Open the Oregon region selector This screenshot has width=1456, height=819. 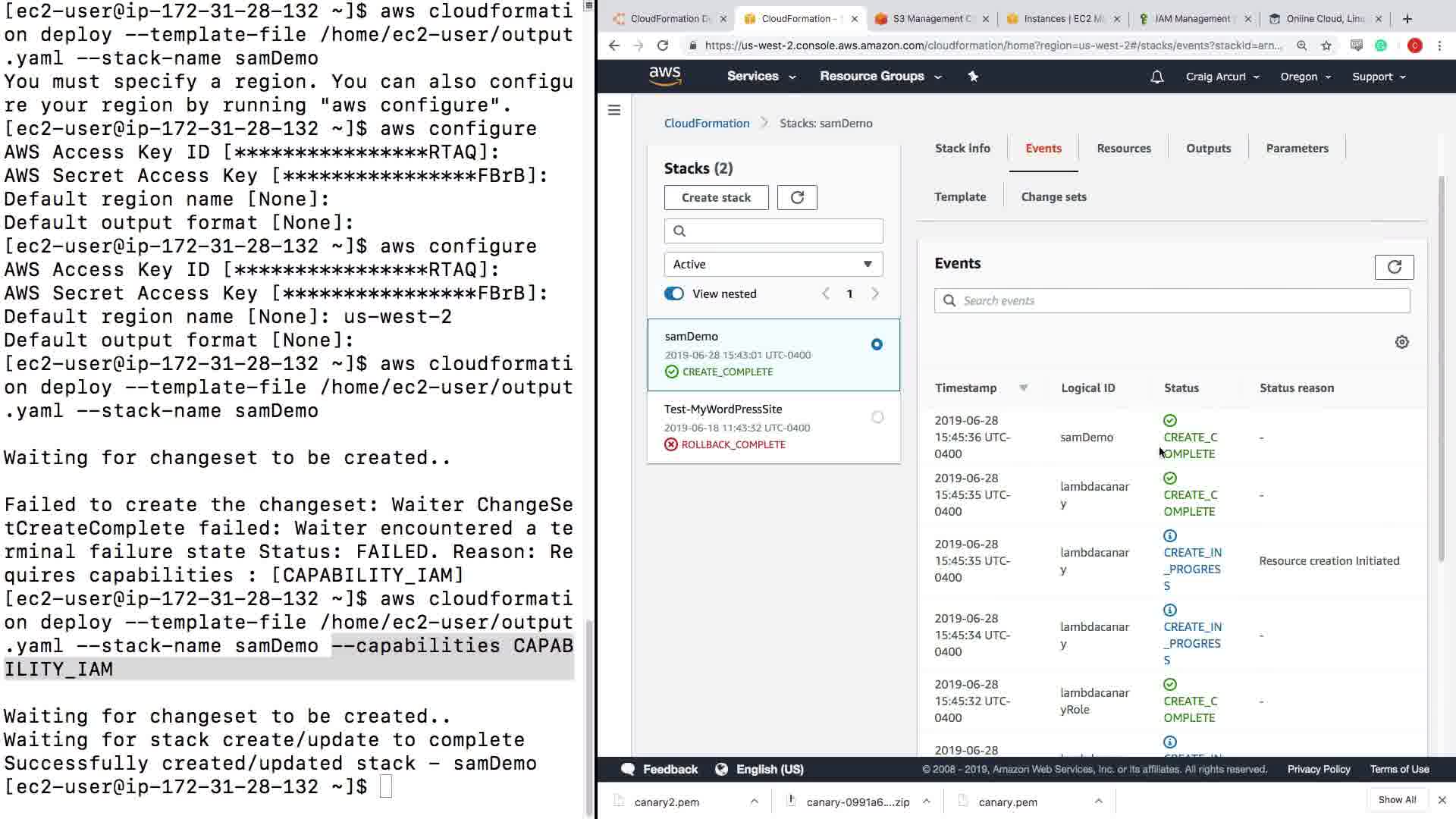1305,77
